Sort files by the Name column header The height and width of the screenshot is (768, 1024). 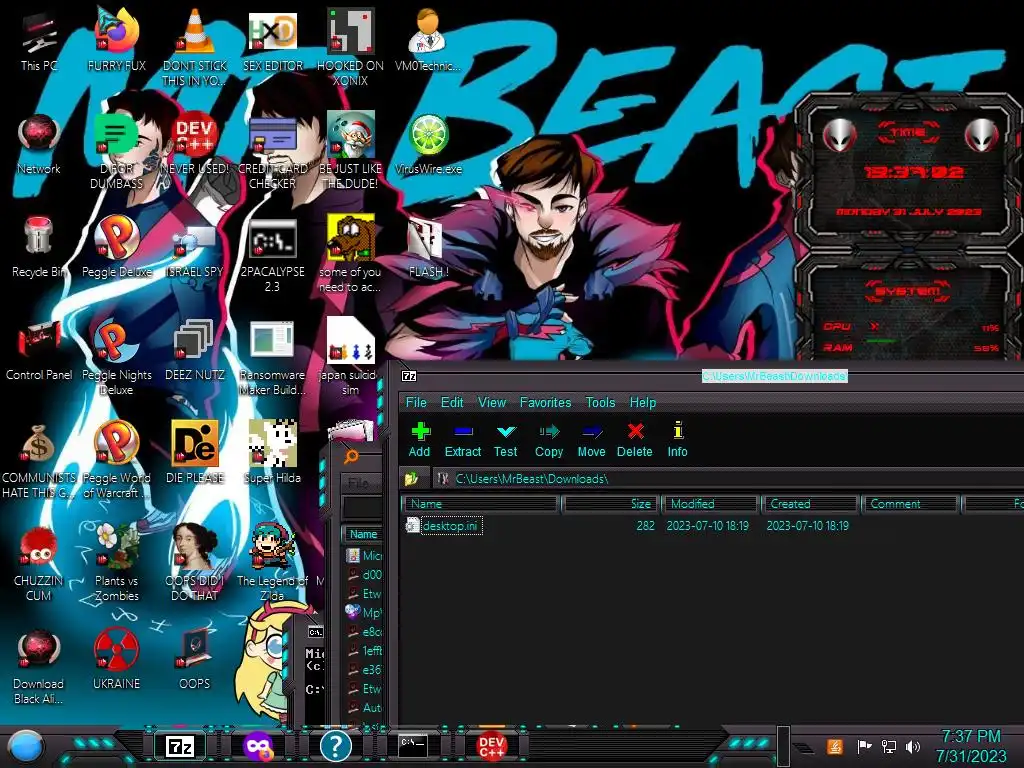click(480, 504)
